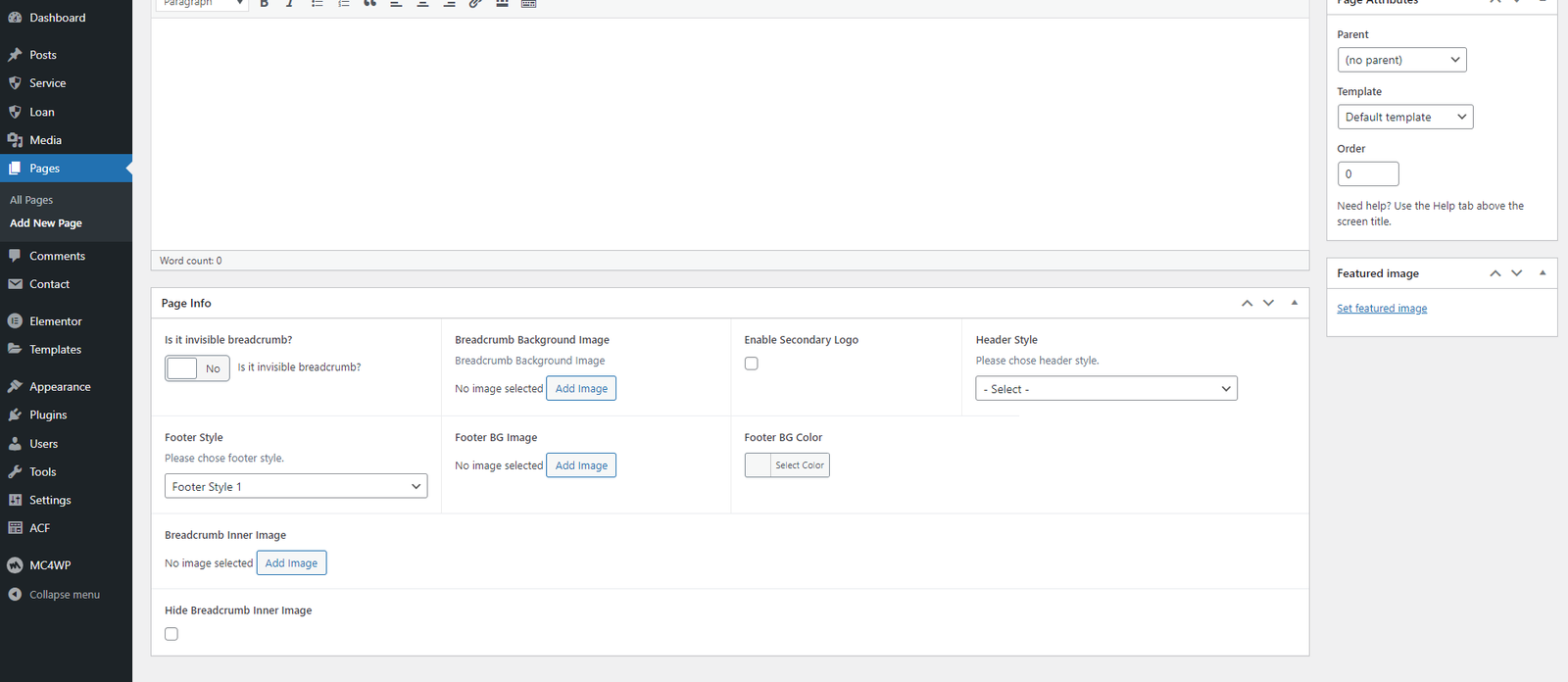Tick the Hide Breadcrumb Inner Image checkbox
The width and height of the screenshot is (1568, 682).
pos(171,634)
